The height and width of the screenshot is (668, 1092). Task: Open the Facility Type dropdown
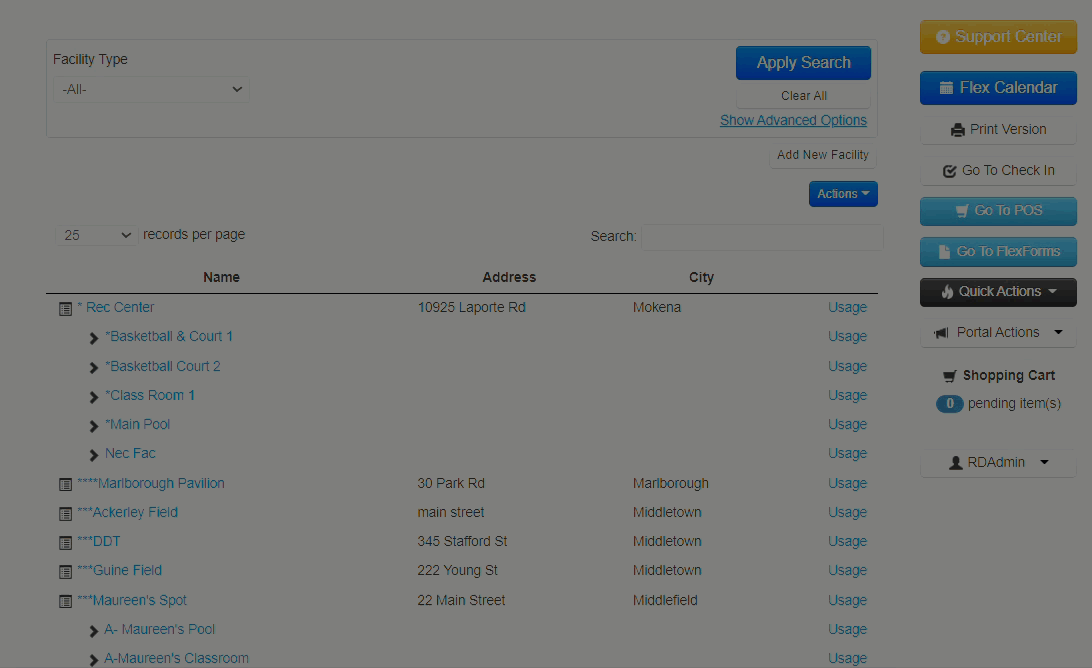(152, 90)
